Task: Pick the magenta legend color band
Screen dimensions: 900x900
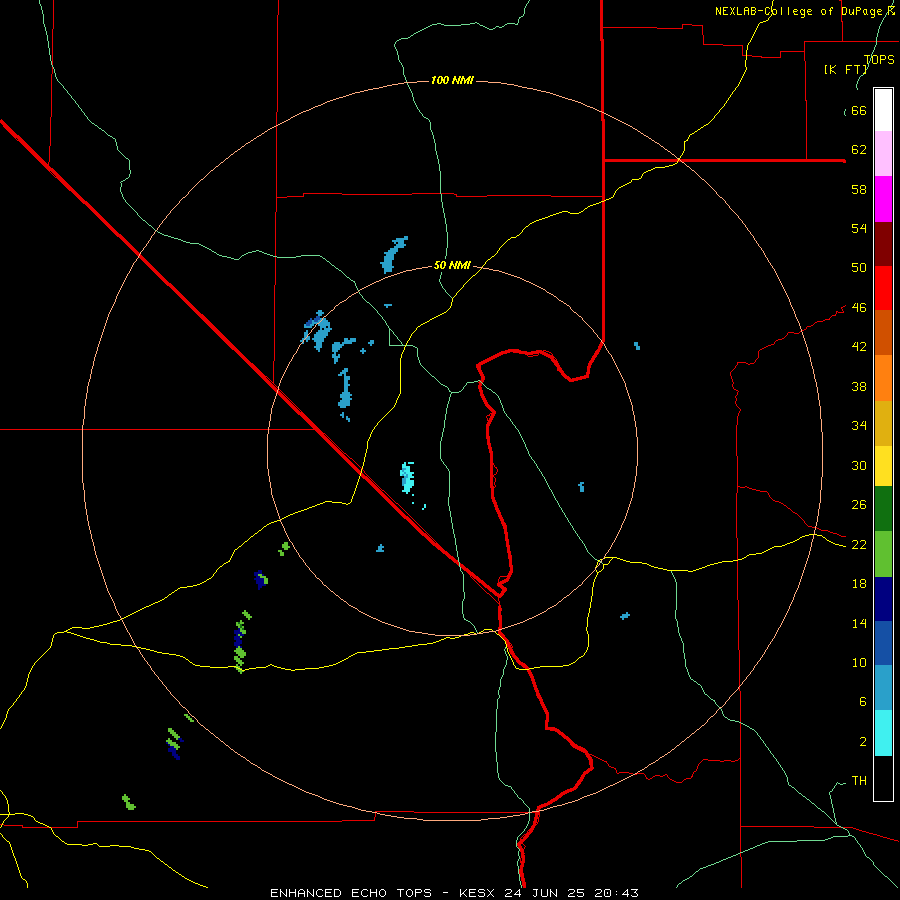Action: tap(883, 199)
